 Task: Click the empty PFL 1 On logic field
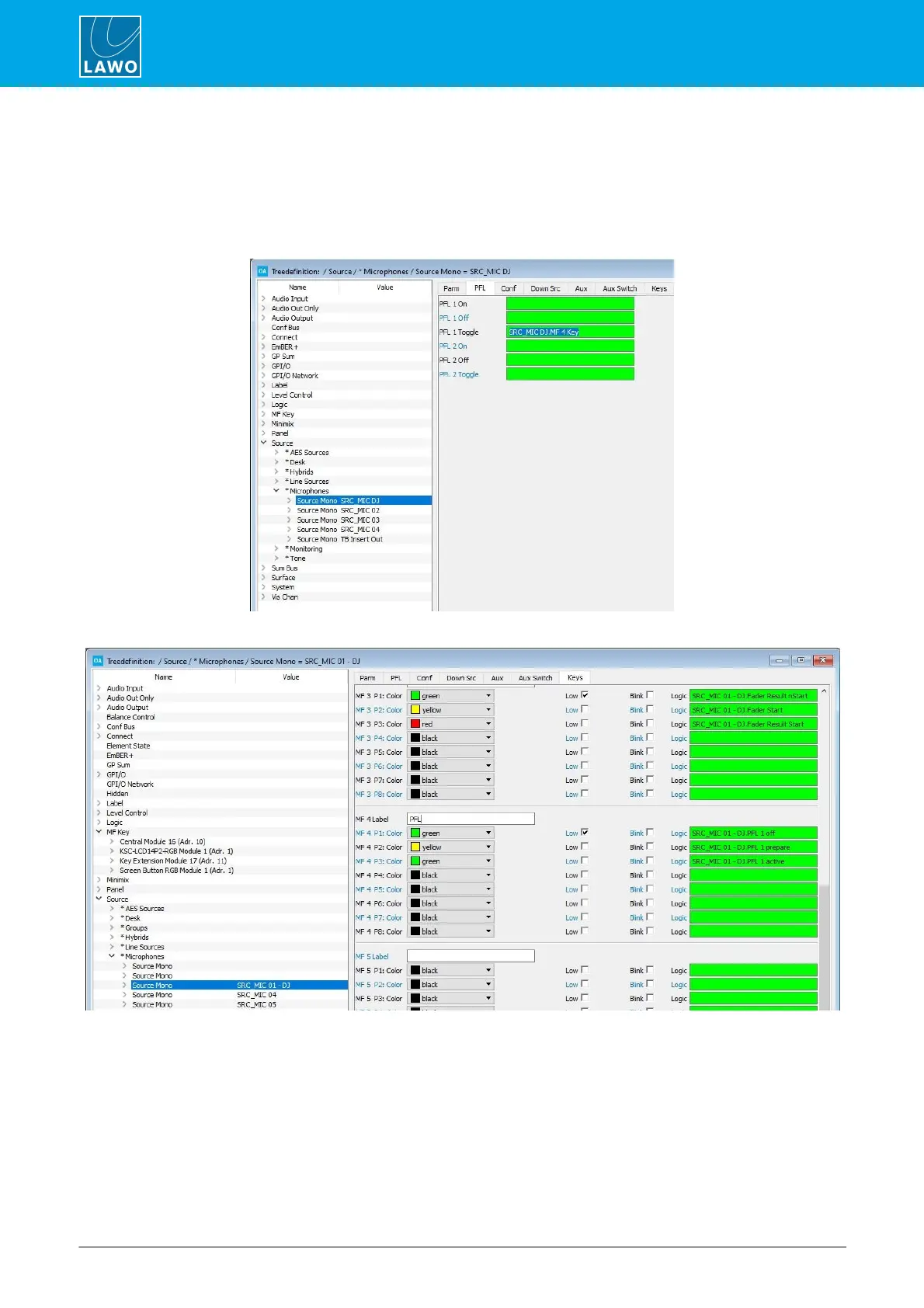(x=570, y=304)
